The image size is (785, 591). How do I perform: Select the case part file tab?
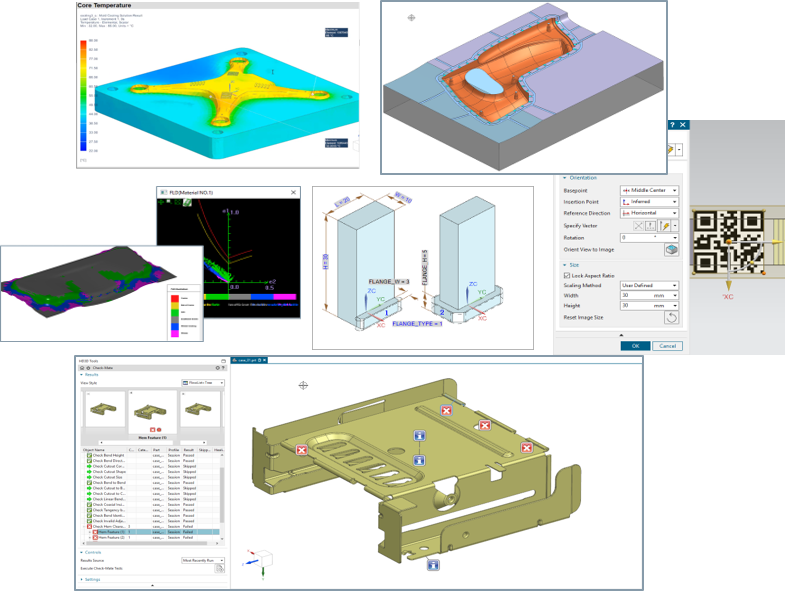250,359
